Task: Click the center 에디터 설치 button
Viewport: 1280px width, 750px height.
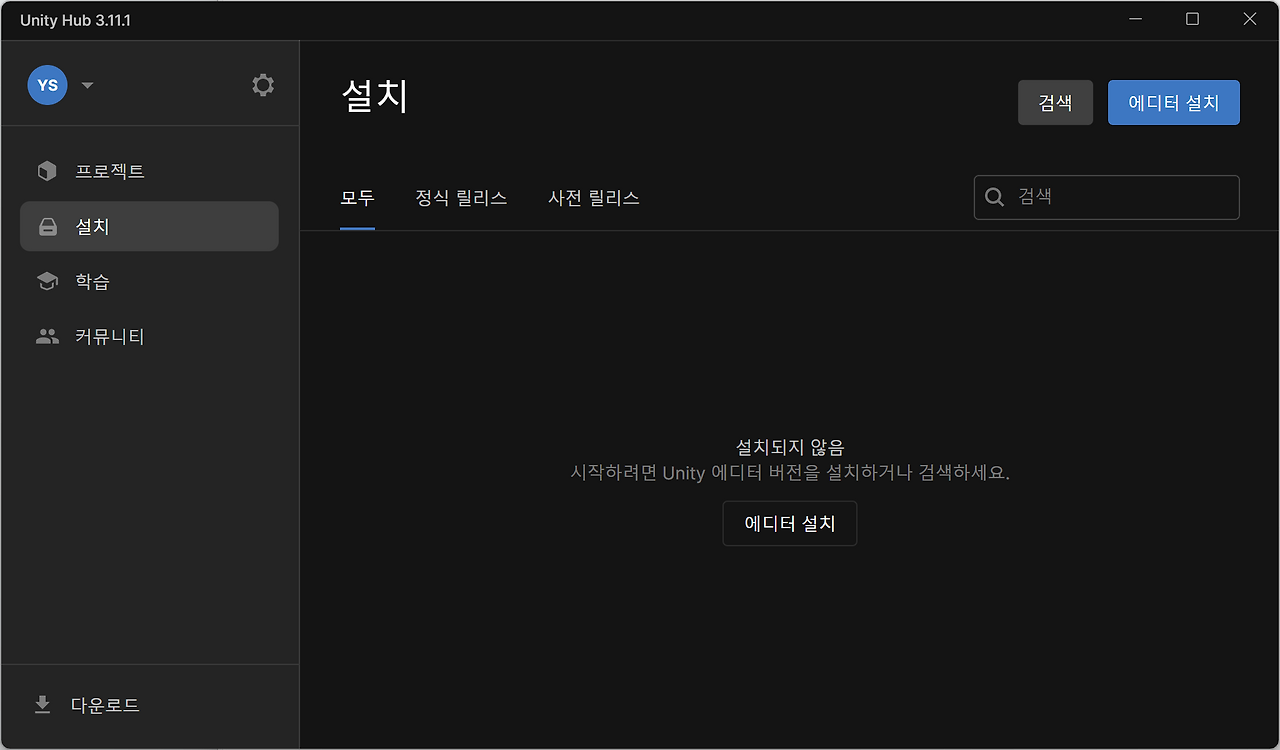Action: click(x=789, y=523)
